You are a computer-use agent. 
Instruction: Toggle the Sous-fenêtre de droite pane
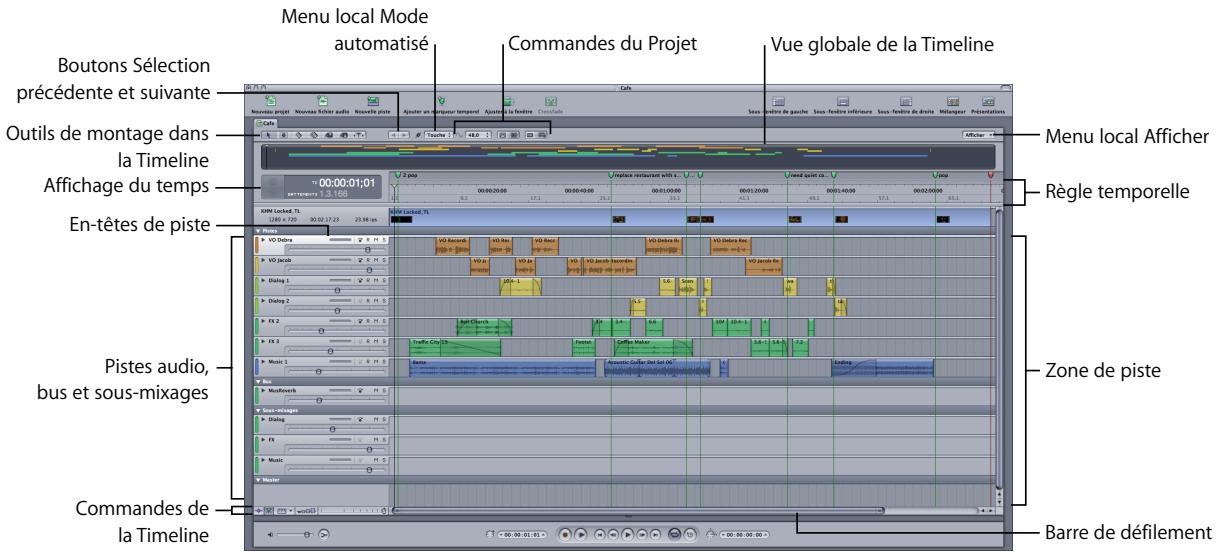click(x=907, y=101)
